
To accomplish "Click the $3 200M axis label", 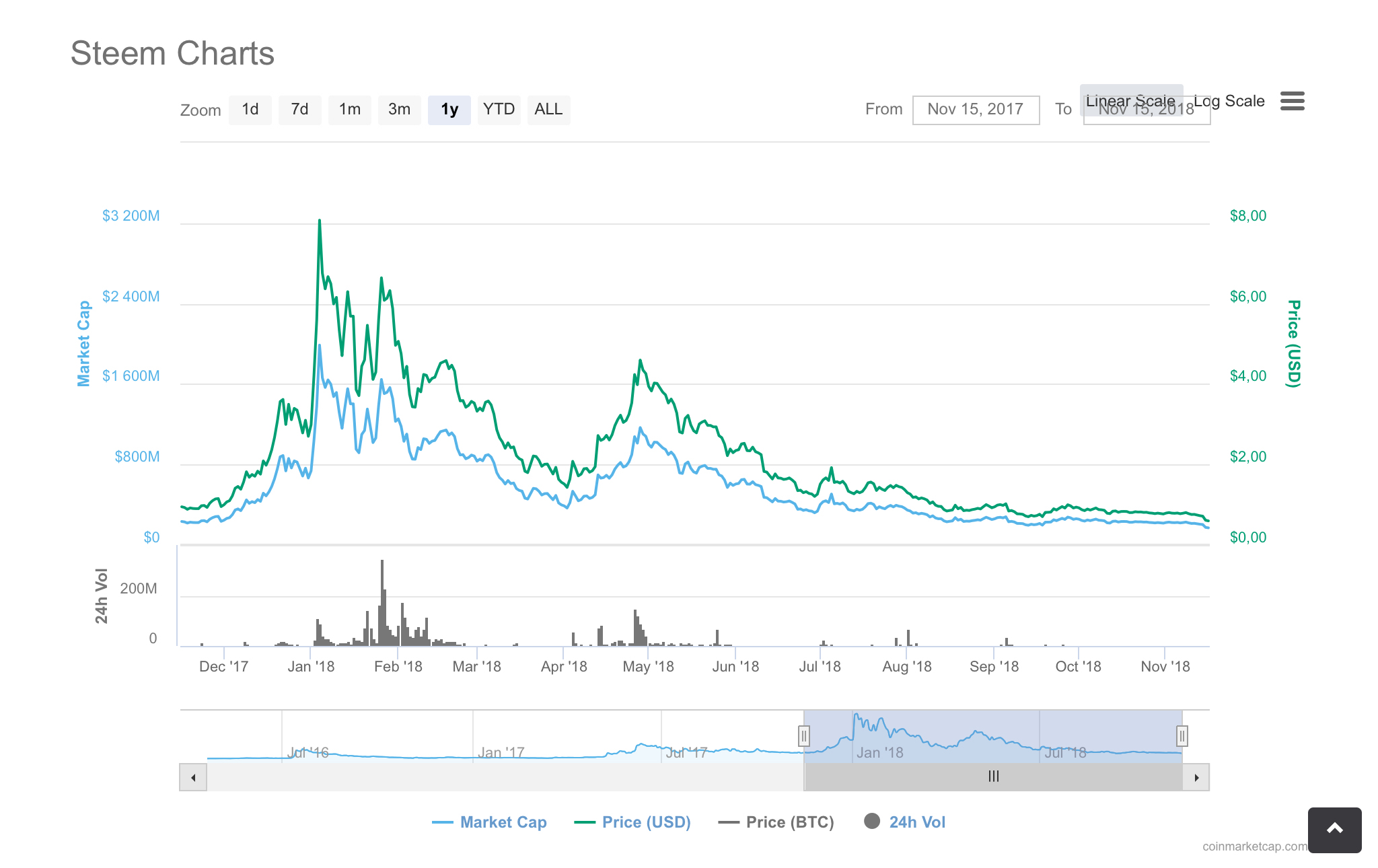I will click(131, 216).
